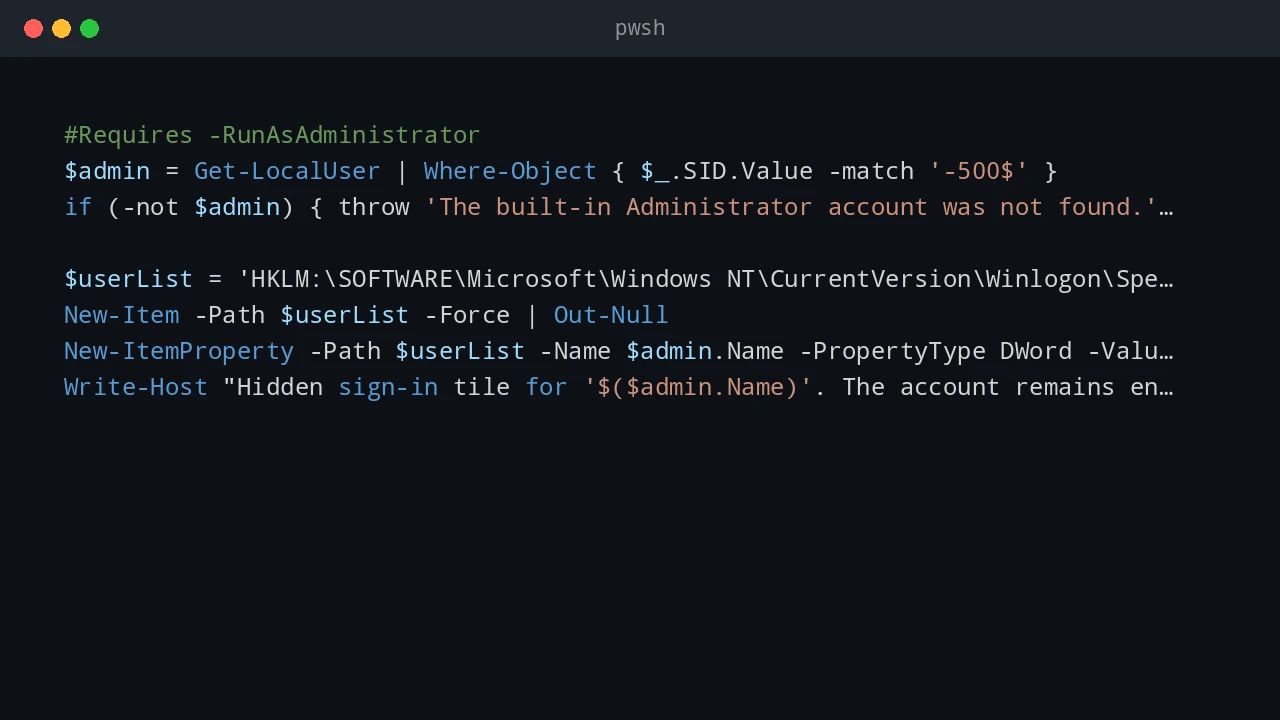The image size is (1280, 720).
Task: Click the New-Item cmdlet
Action: 122,315
